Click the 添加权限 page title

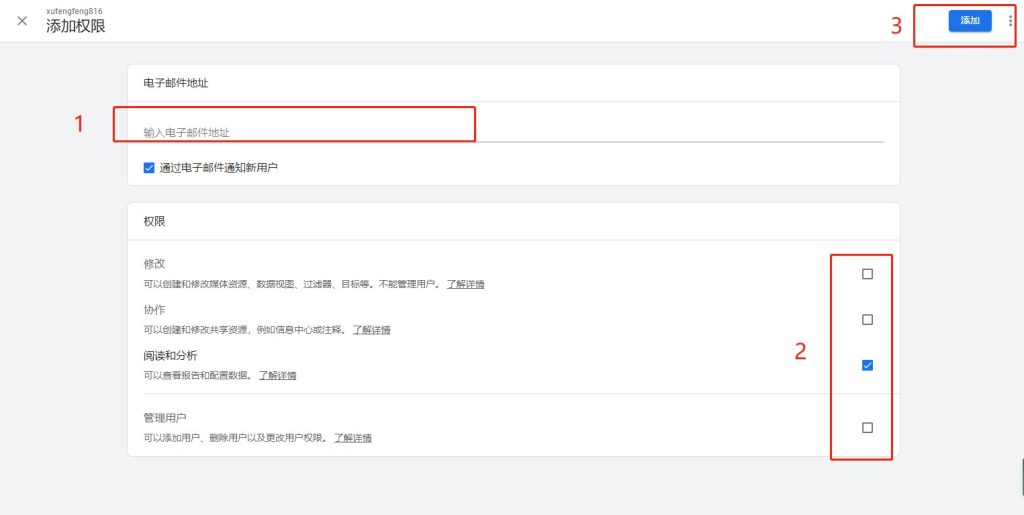tap(76, 27)
